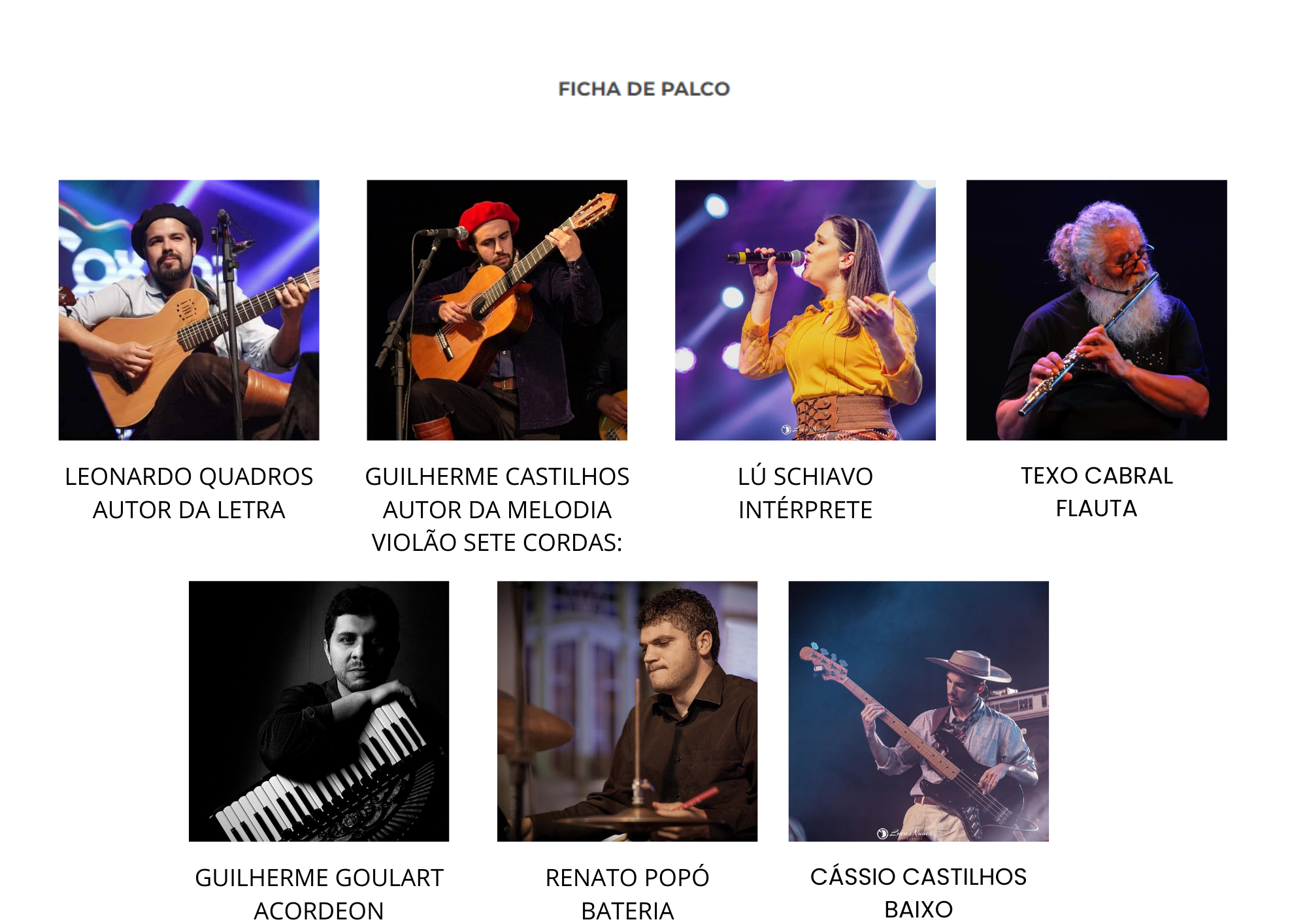Click the INTÉRPRETE caption

(x=805, y=510)
